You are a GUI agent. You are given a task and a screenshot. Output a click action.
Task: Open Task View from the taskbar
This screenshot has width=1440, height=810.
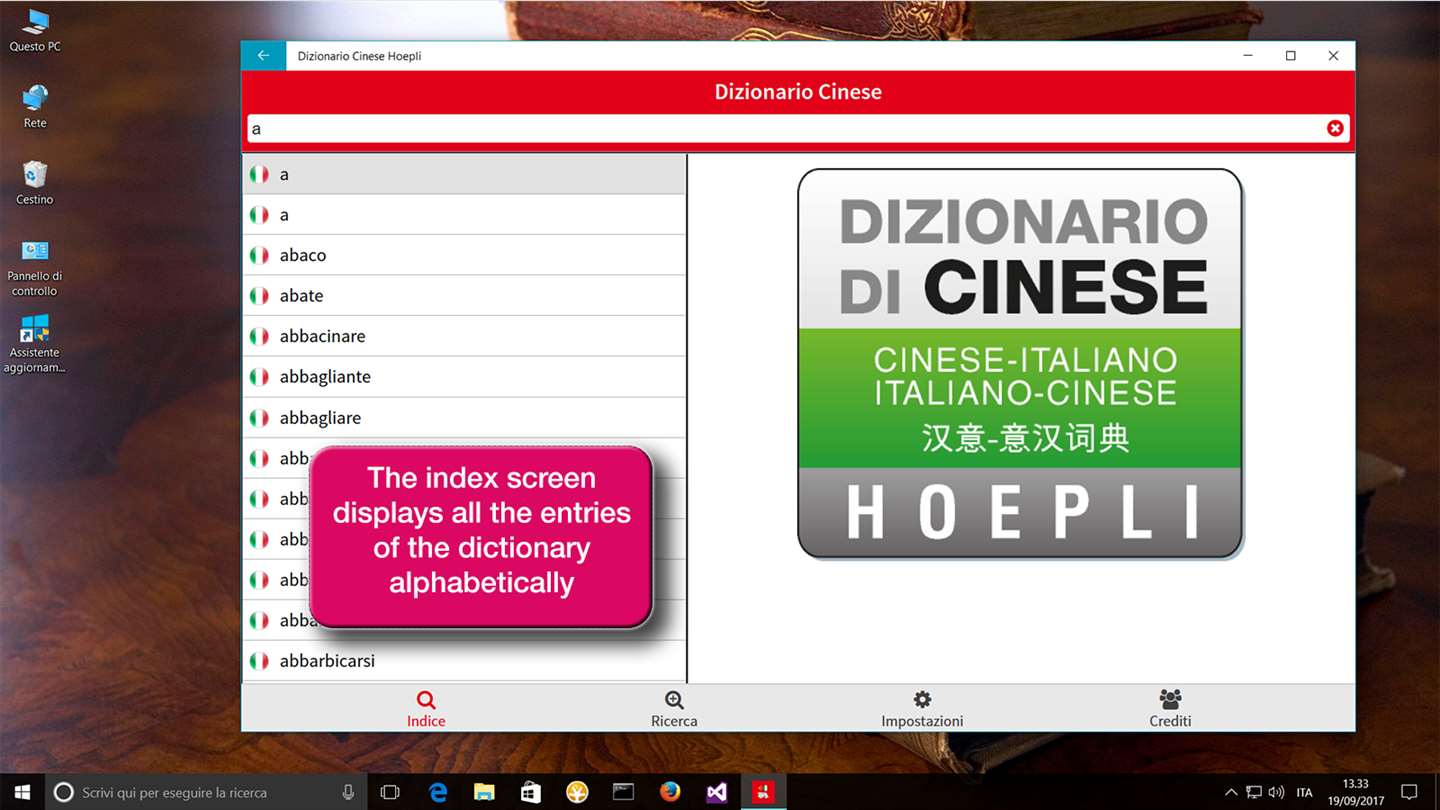(390, 792)
